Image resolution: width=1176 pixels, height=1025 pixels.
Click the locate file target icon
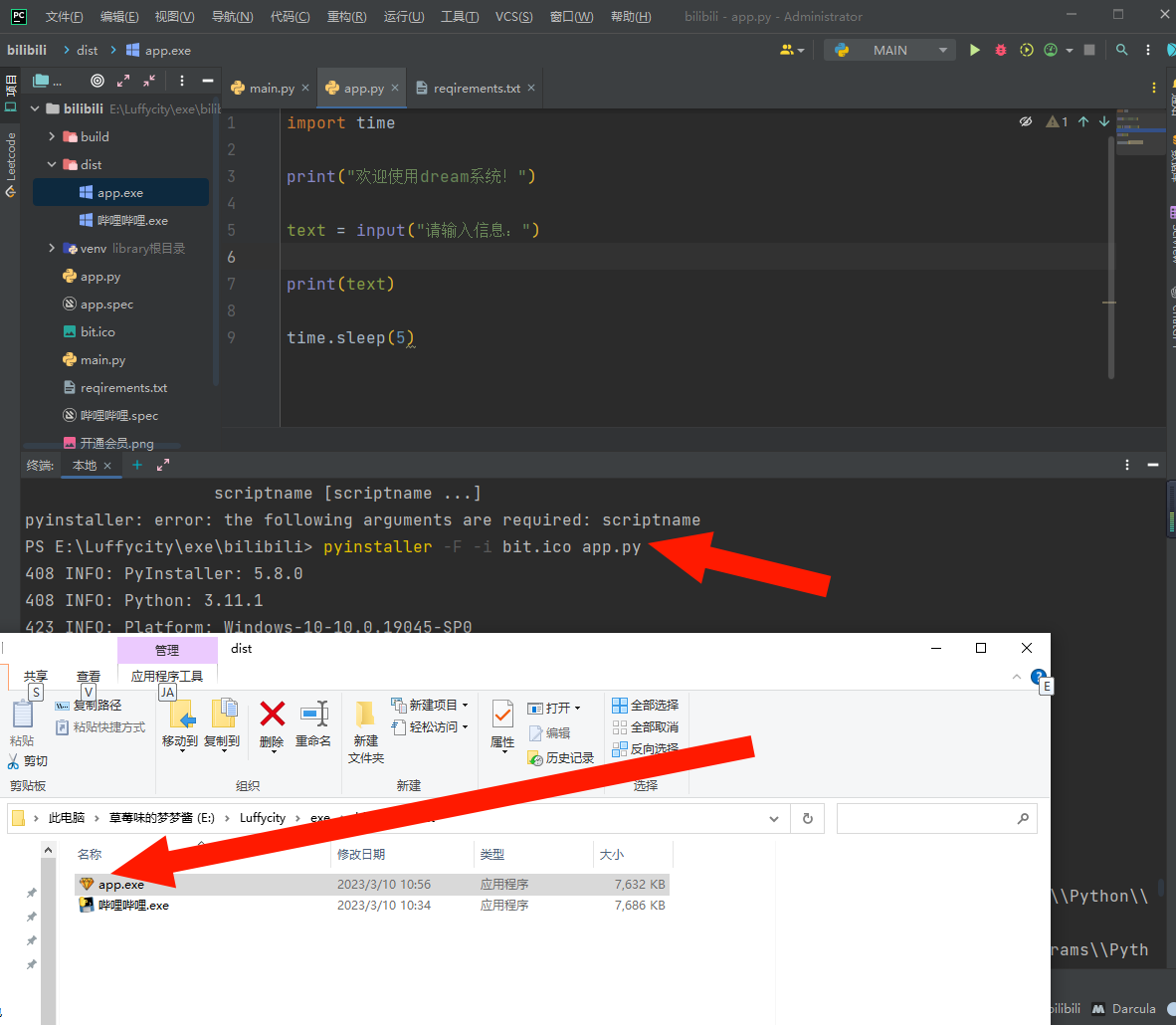tap(98, 81)
